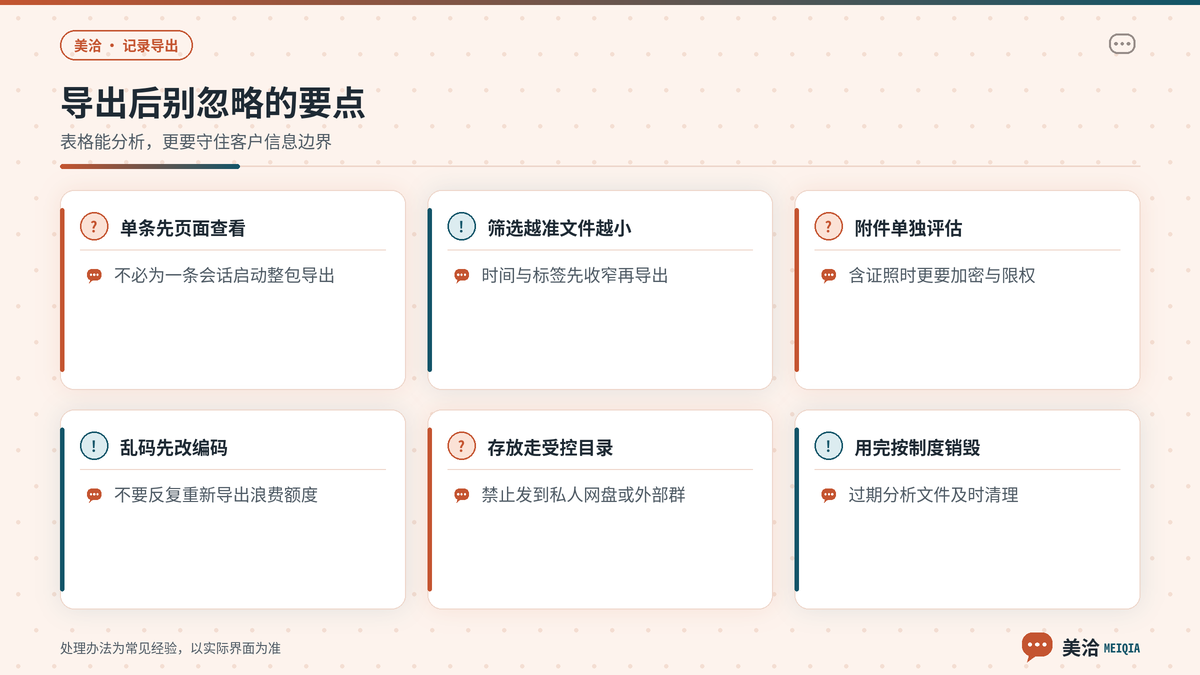Select the card heading 单条先页面查看
This screenshot has width=1200, height=675.
[182, 228]
